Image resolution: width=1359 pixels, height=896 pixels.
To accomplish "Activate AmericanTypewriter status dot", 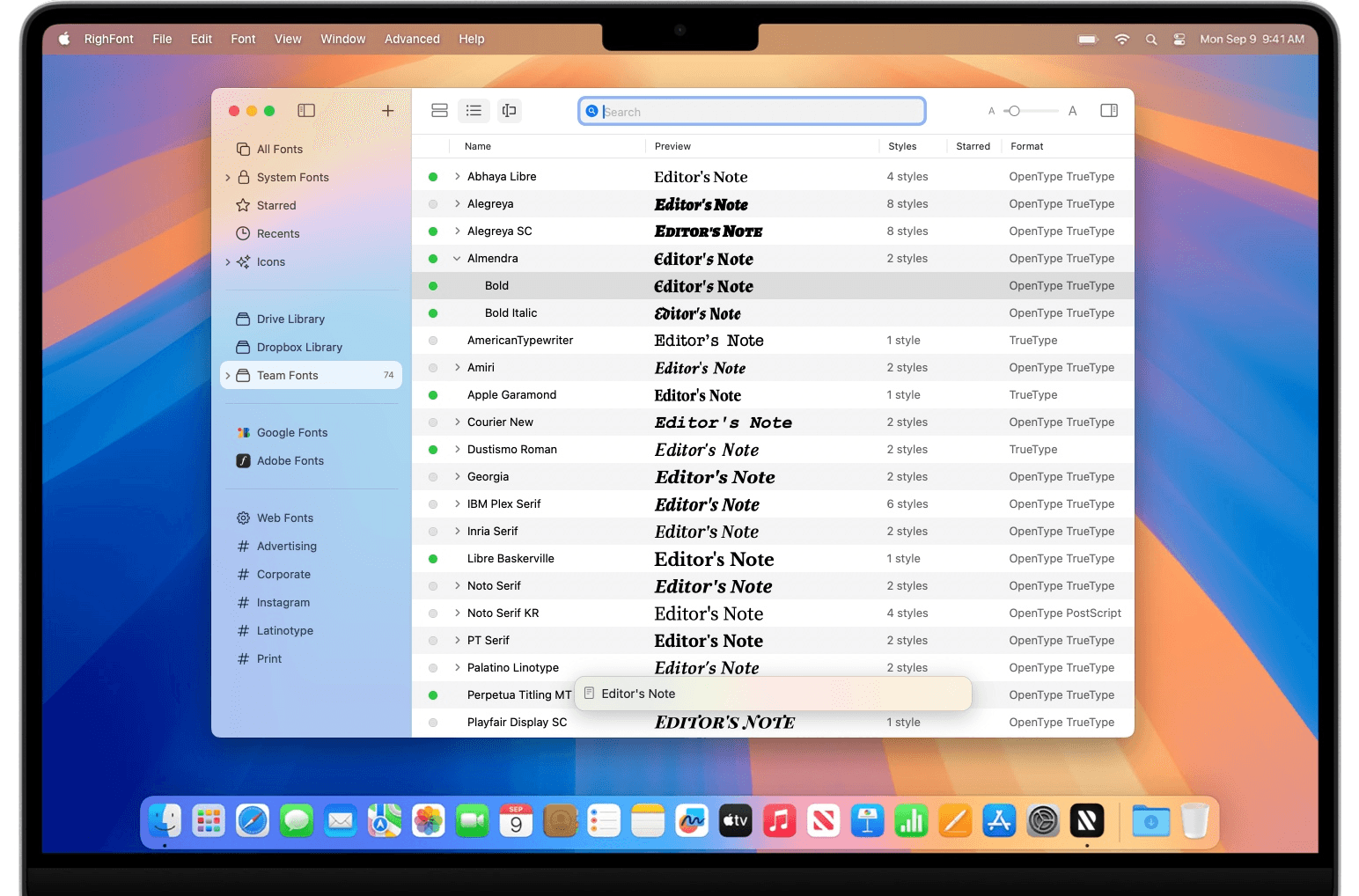I will coord(433,341).
